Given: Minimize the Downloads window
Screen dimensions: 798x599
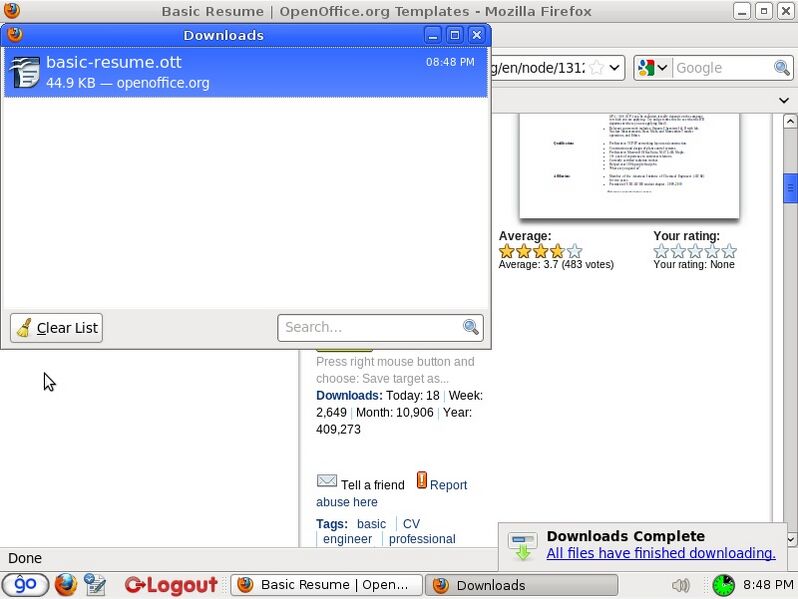Looking at the screenshot, I should (433, 35).
